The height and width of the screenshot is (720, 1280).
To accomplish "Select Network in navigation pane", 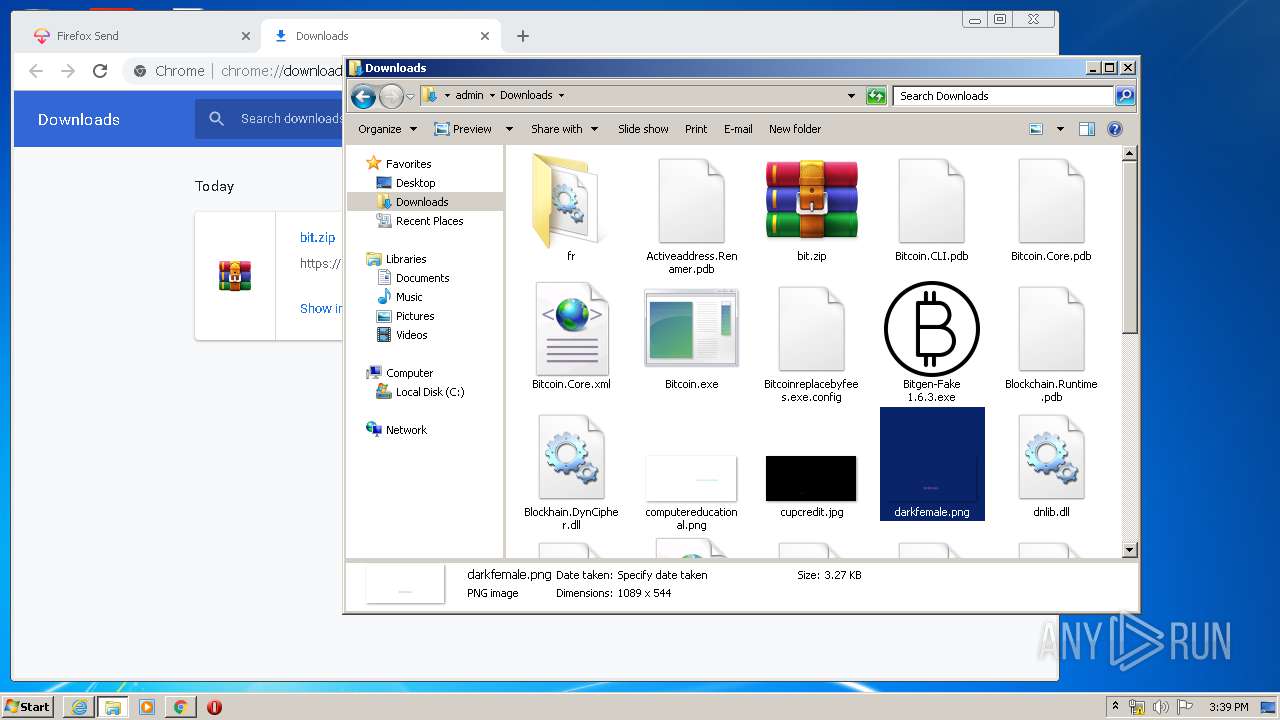I will coord(406,430).
